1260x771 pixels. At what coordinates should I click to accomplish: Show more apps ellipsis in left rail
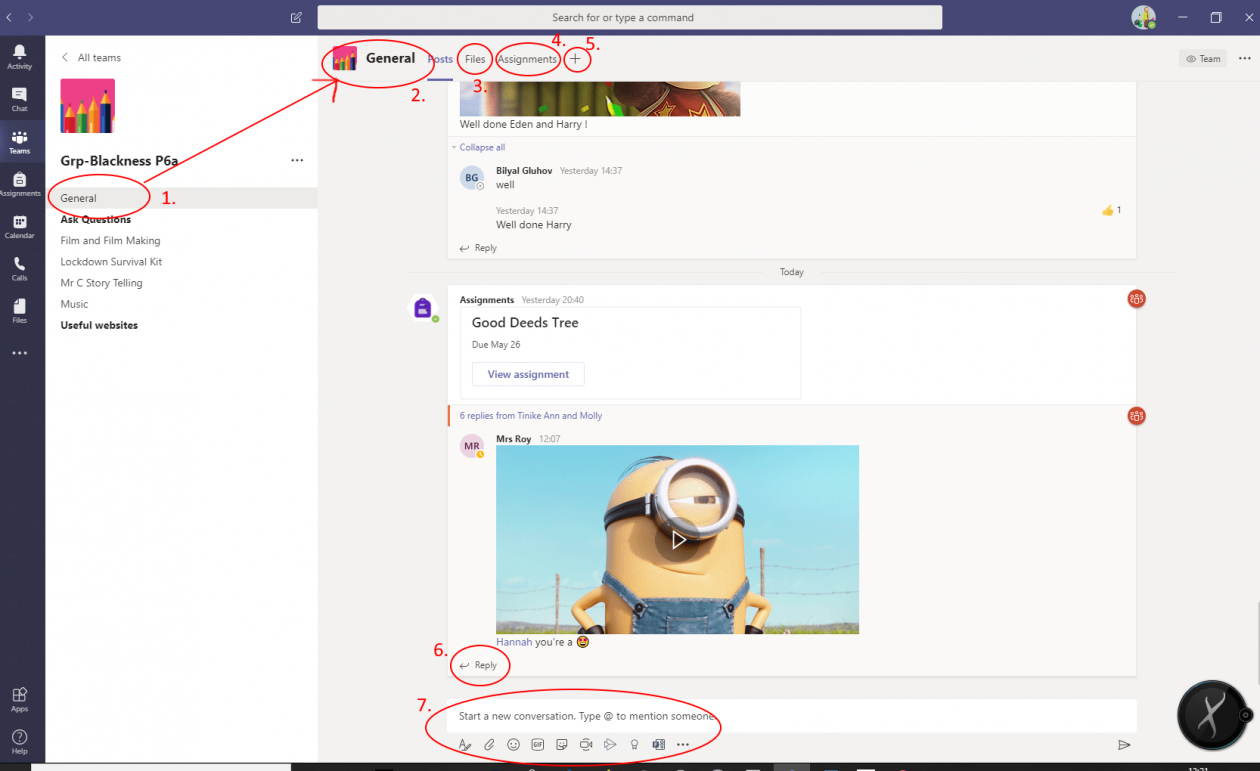point(19,353)
